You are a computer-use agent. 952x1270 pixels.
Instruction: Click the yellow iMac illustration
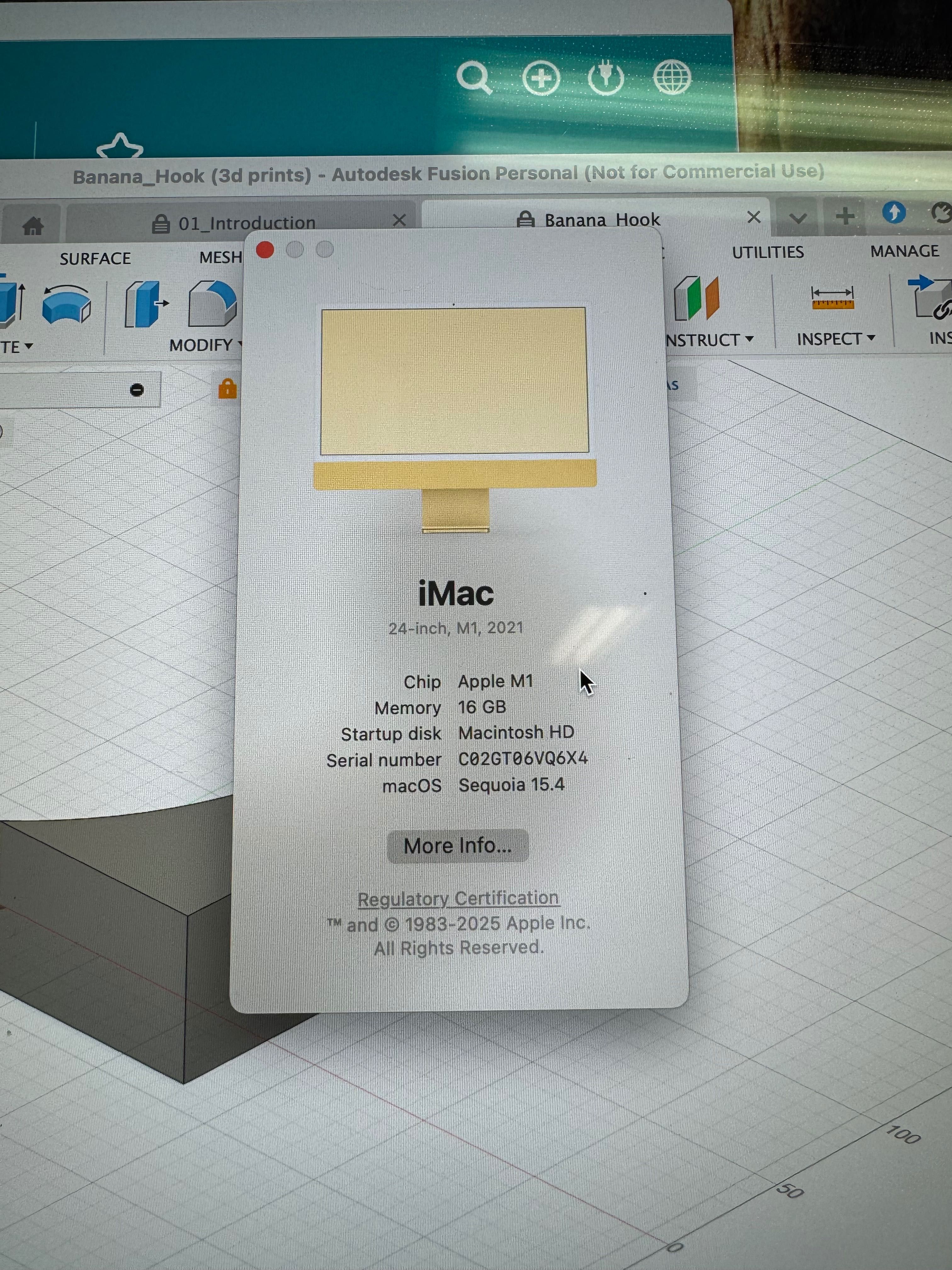click(455, 419)
